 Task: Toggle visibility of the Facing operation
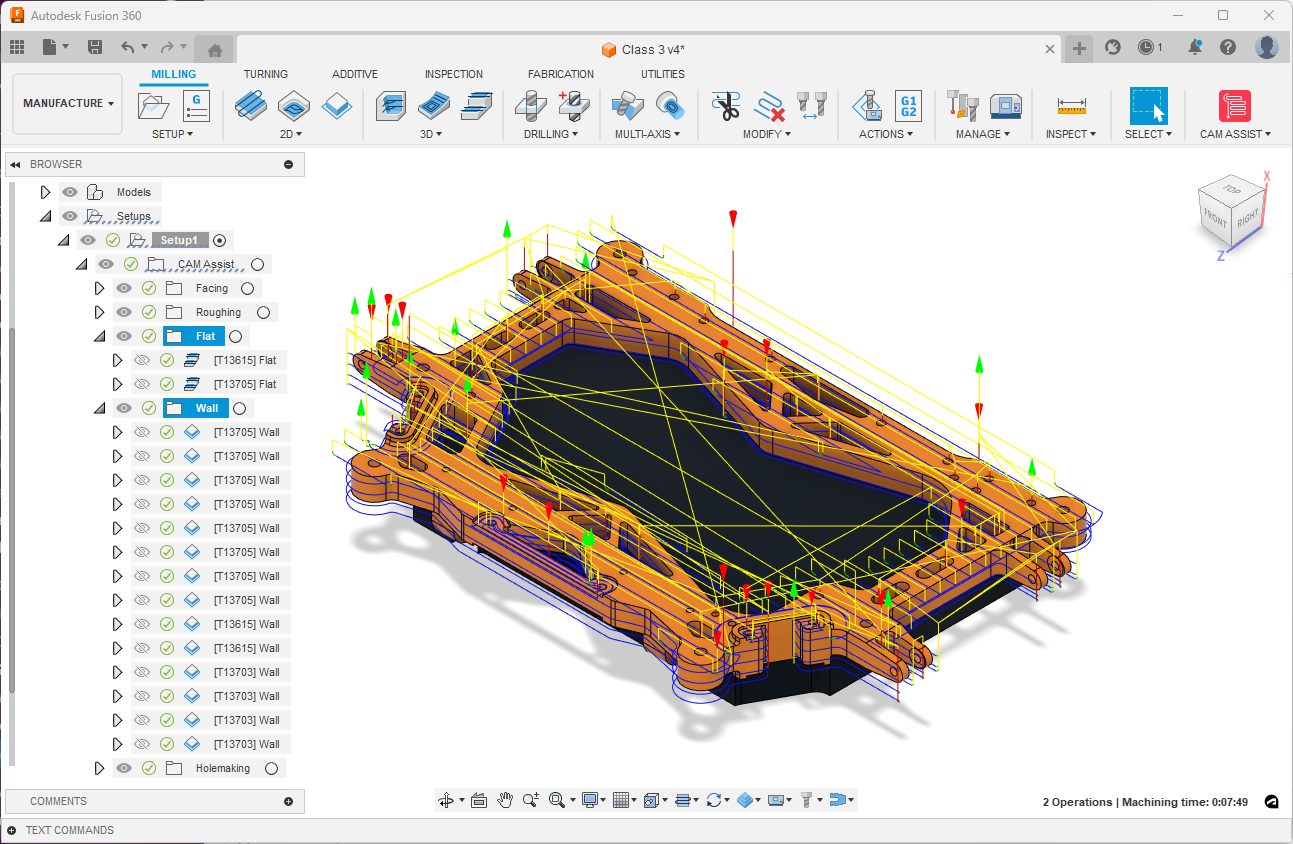[123, 287]
